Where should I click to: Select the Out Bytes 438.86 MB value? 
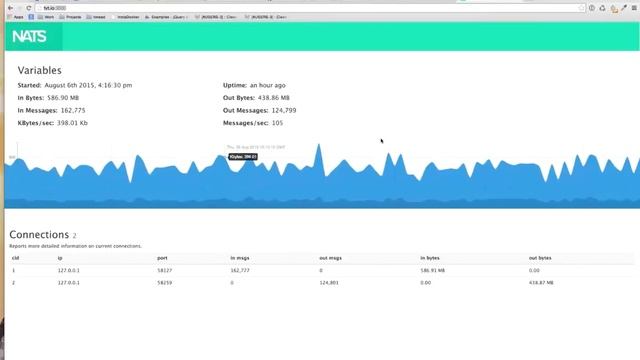point(273,98)
